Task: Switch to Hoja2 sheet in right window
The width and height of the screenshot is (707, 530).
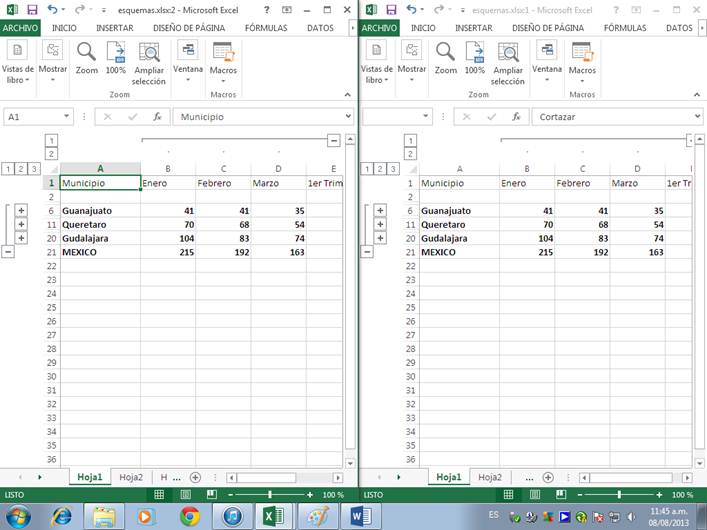Action: point(490,478)
